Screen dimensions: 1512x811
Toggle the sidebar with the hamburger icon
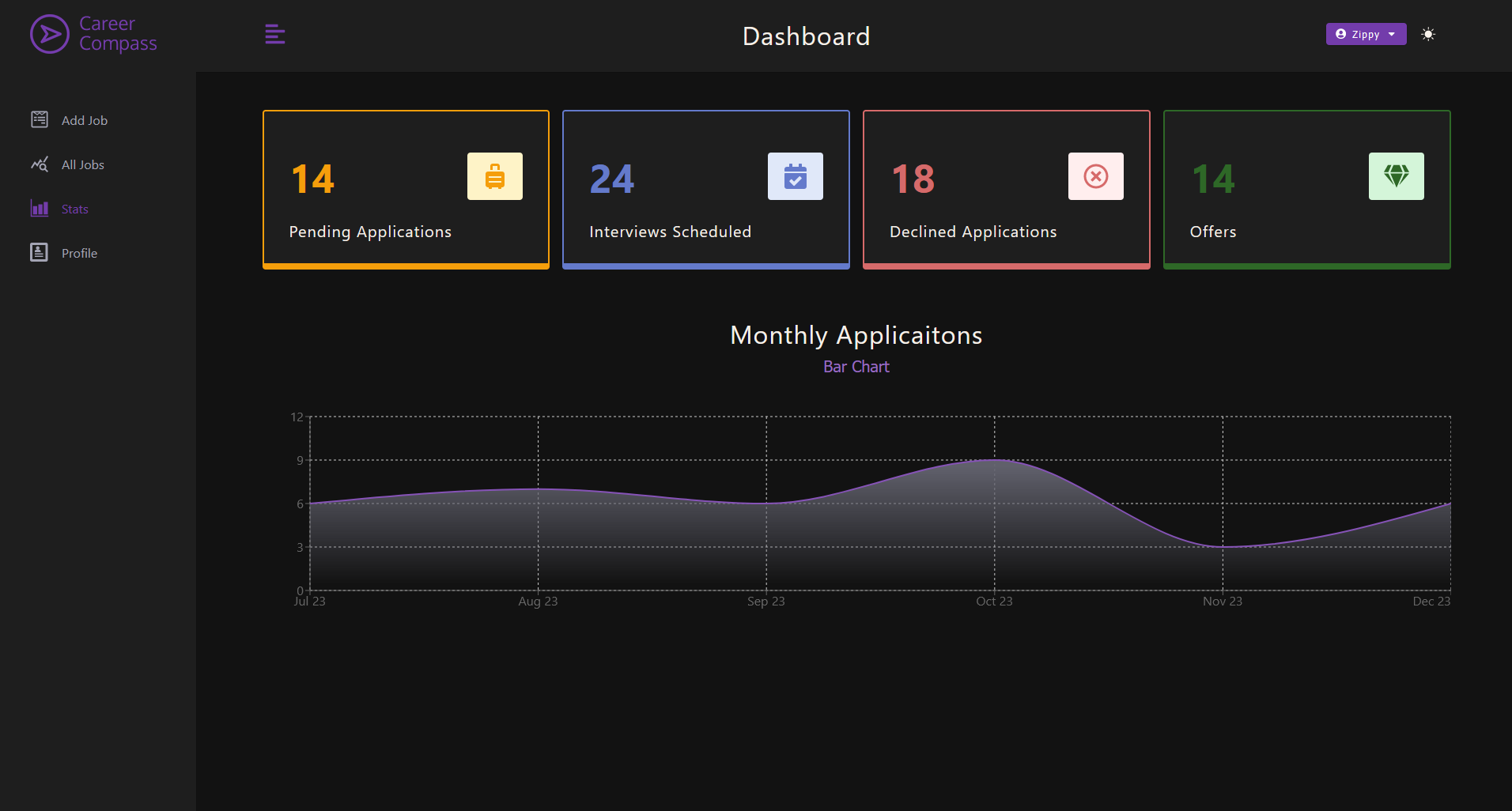point(274,34)
